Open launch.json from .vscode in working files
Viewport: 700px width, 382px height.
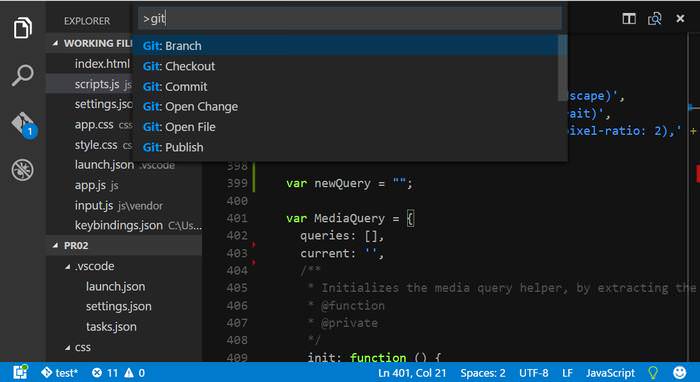tap(104, 165)
